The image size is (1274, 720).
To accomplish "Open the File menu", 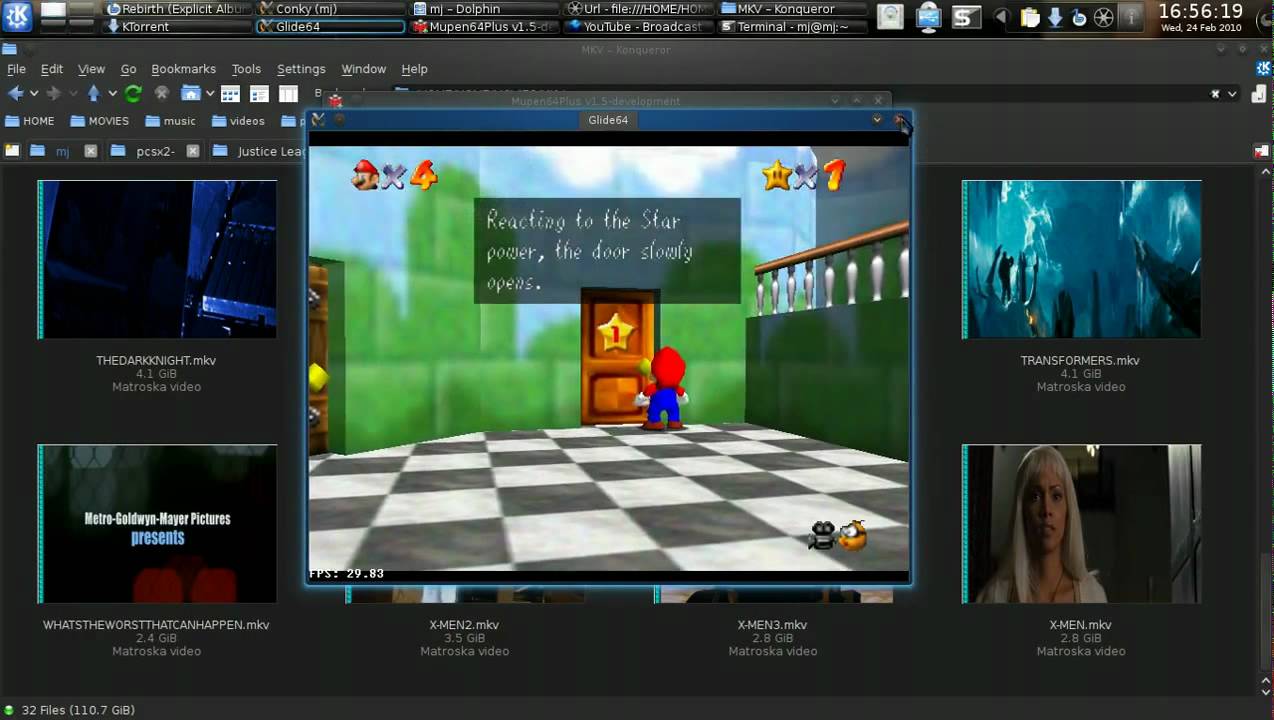I will [x=16, y=69].
